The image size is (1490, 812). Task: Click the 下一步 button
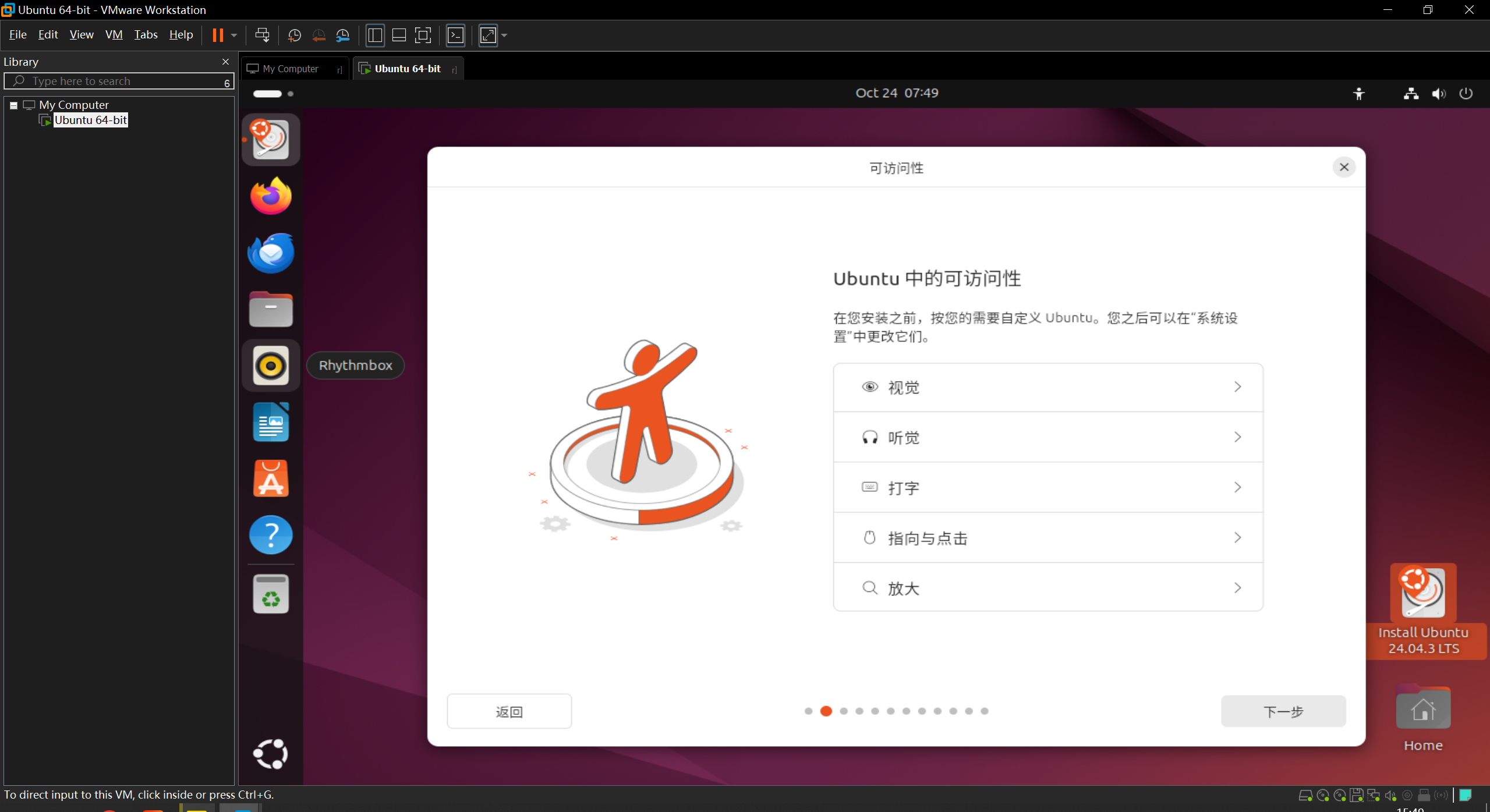tap(1283, 711)
